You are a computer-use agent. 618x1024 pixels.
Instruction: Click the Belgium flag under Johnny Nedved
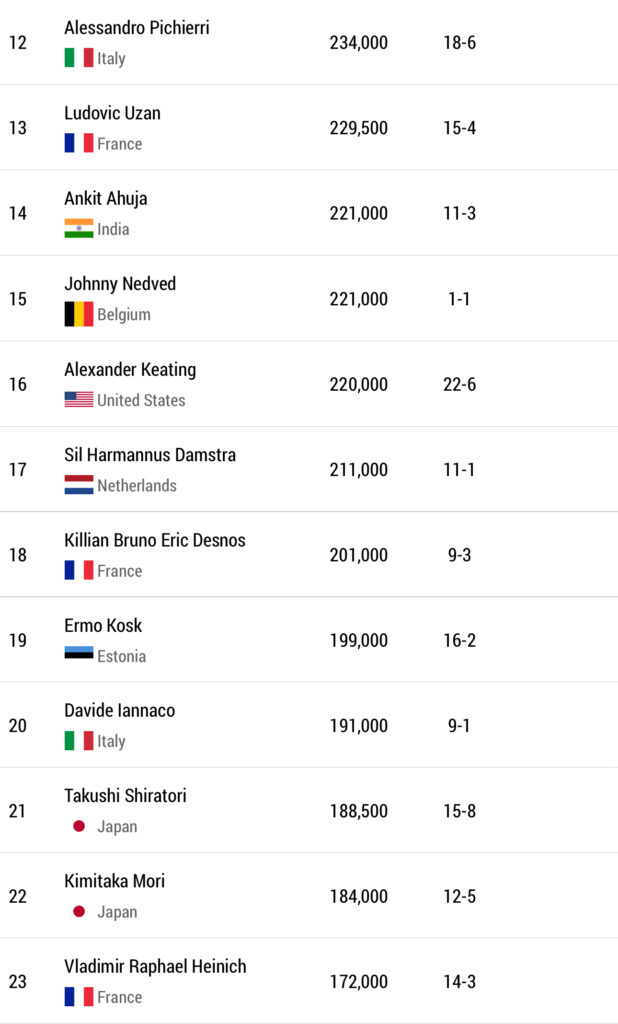[x=78, y=314]
